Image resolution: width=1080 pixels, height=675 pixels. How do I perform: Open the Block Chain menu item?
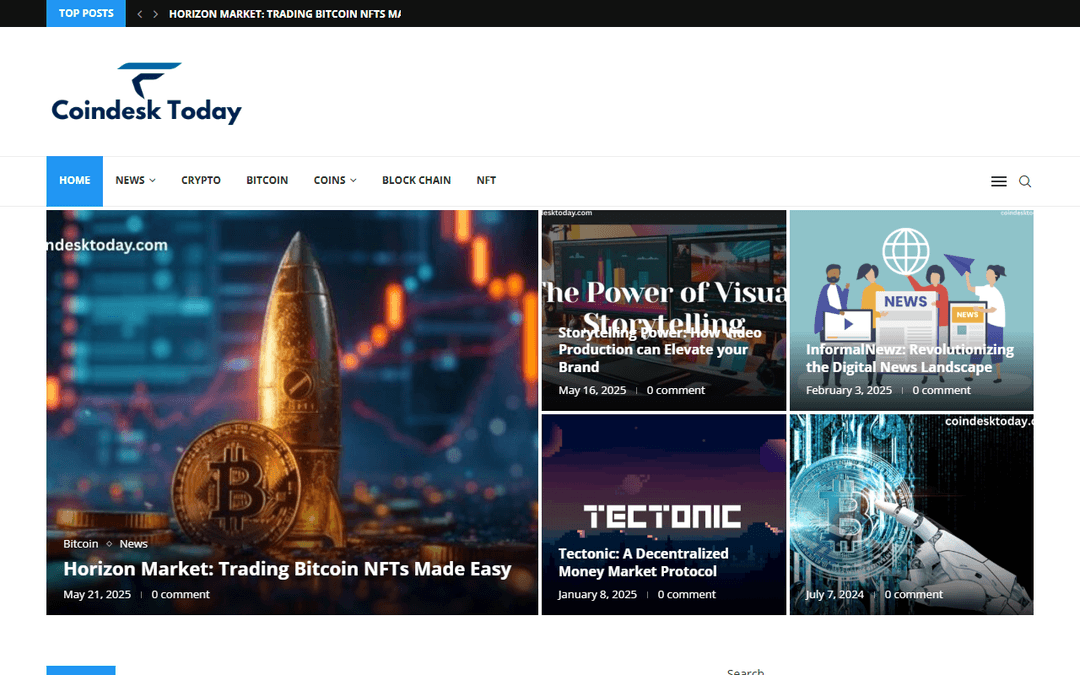(x=417, y=180)
